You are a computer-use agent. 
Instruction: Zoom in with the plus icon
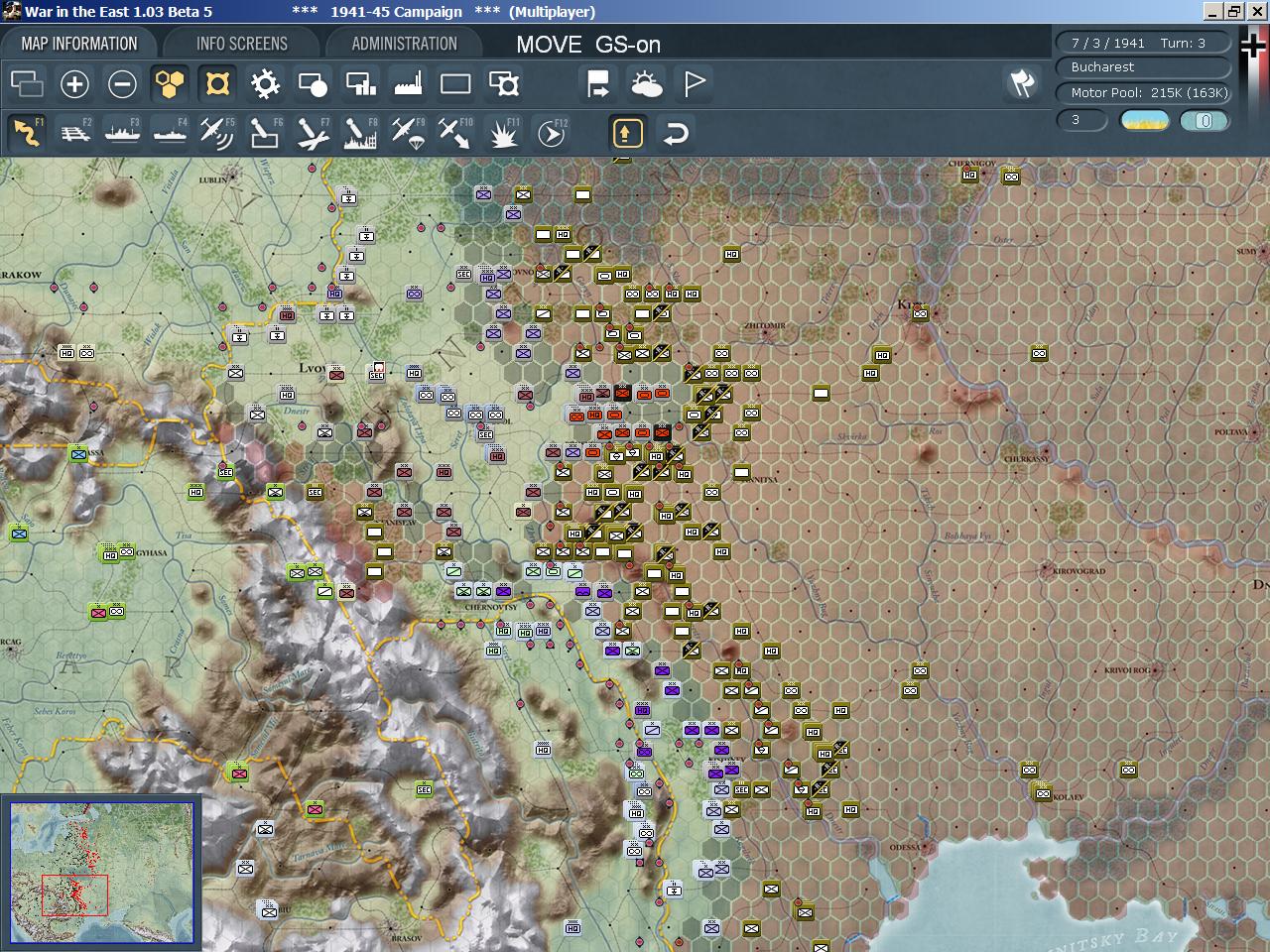click(x=74, y=84)
